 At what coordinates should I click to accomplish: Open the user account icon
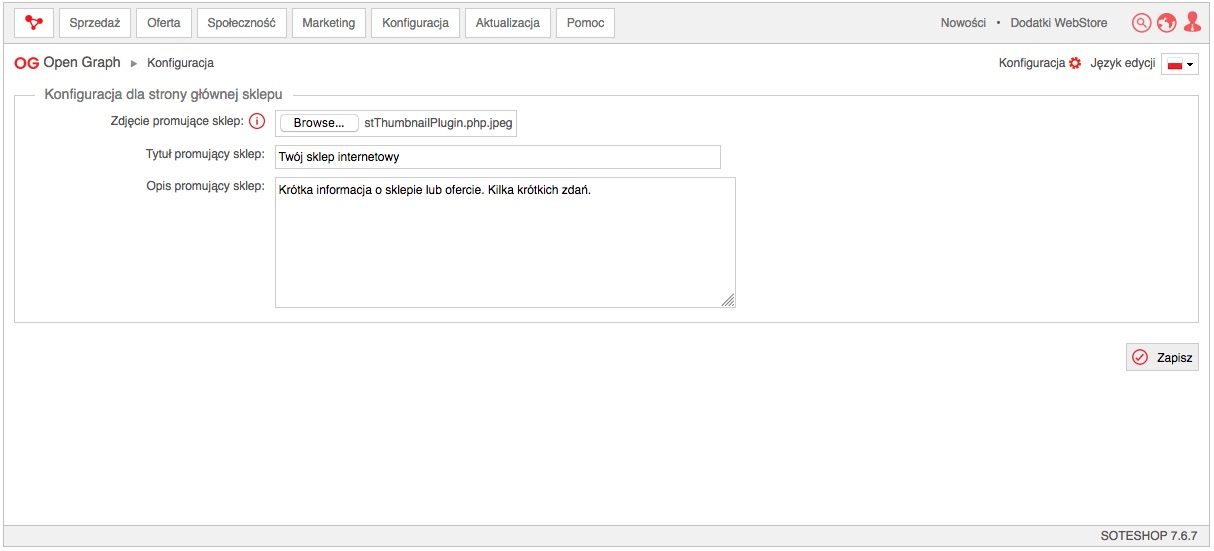click(1191, 22)
